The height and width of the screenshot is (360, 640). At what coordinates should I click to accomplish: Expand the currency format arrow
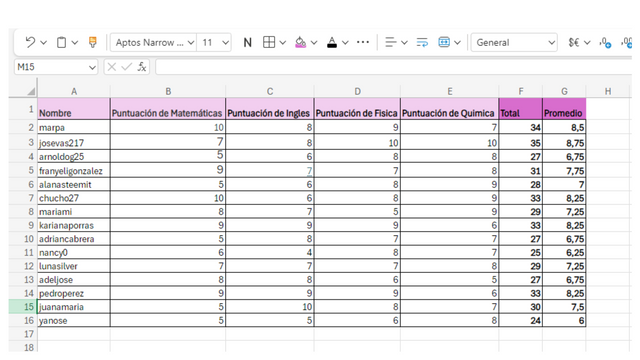click(x=587, y=42)
